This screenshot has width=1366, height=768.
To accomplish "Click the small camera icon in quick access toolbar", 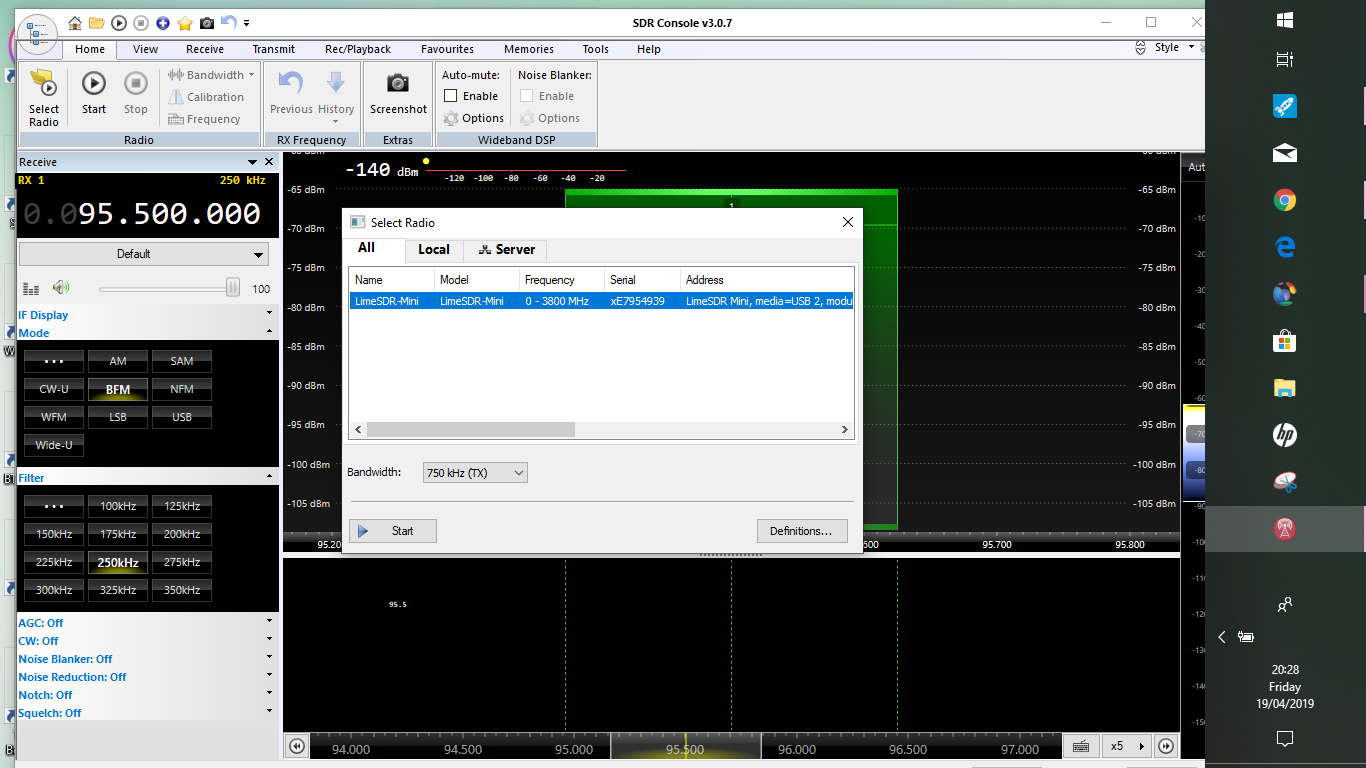I will pos(207,23).
